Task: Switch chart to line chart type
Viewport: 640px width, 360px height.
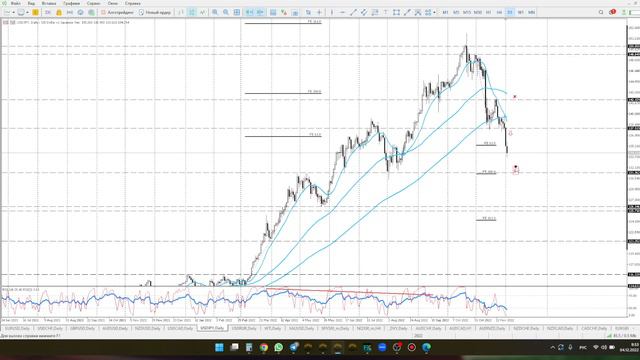Action: (x=202, y=12)
